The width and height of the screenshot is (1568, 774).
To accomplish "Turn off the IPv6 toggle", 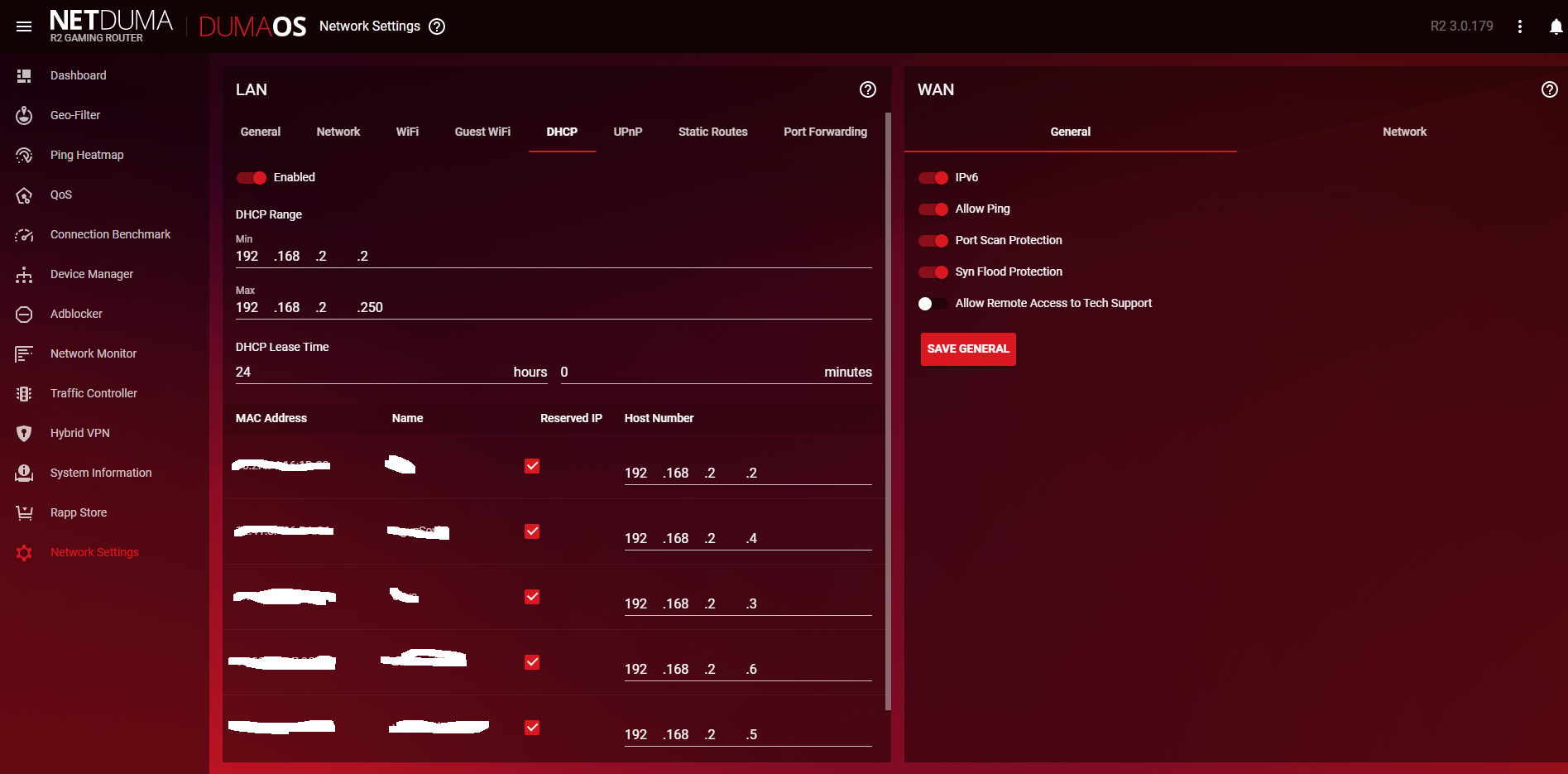I will [x=933, y=178].
